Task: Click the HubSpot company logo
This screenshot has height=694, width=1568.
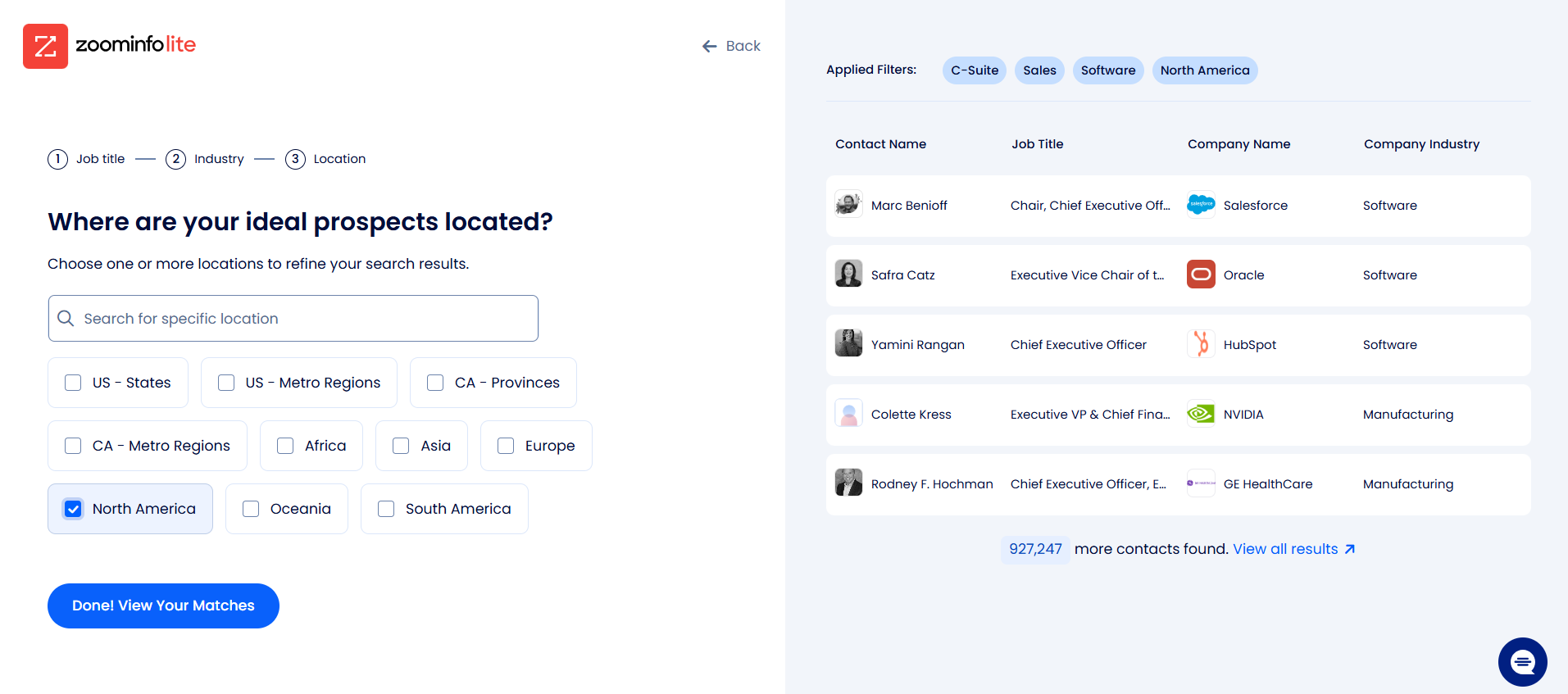Action: click(1201, 343)
